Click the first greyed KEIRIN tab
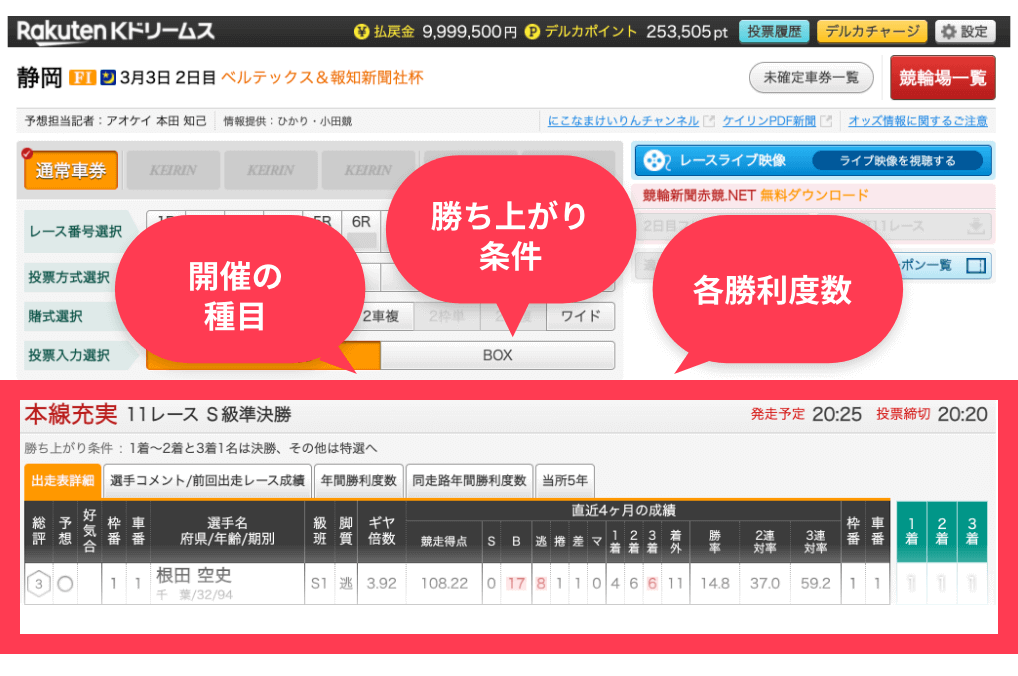The height and width of the screenshot is (676, 1018). pyautogui.click(x=173, y=170)
